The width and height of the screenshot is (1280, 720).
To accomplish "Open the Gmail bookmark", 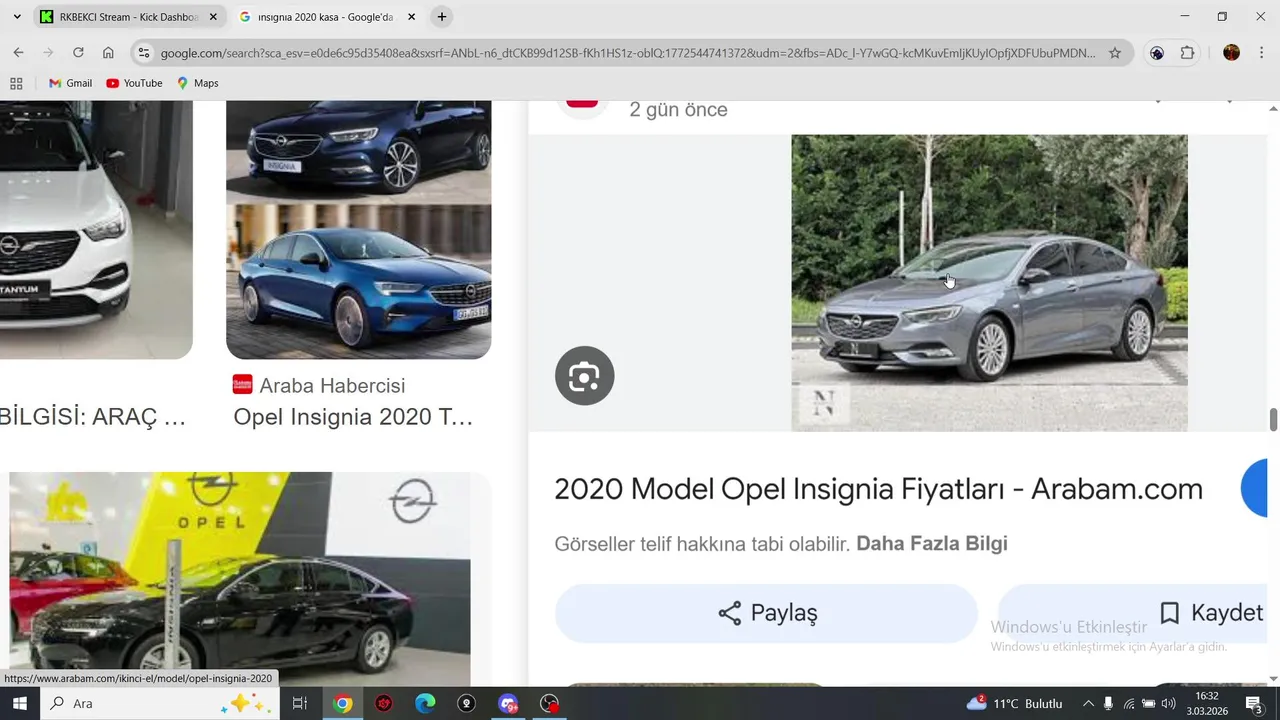I will 70,83.
